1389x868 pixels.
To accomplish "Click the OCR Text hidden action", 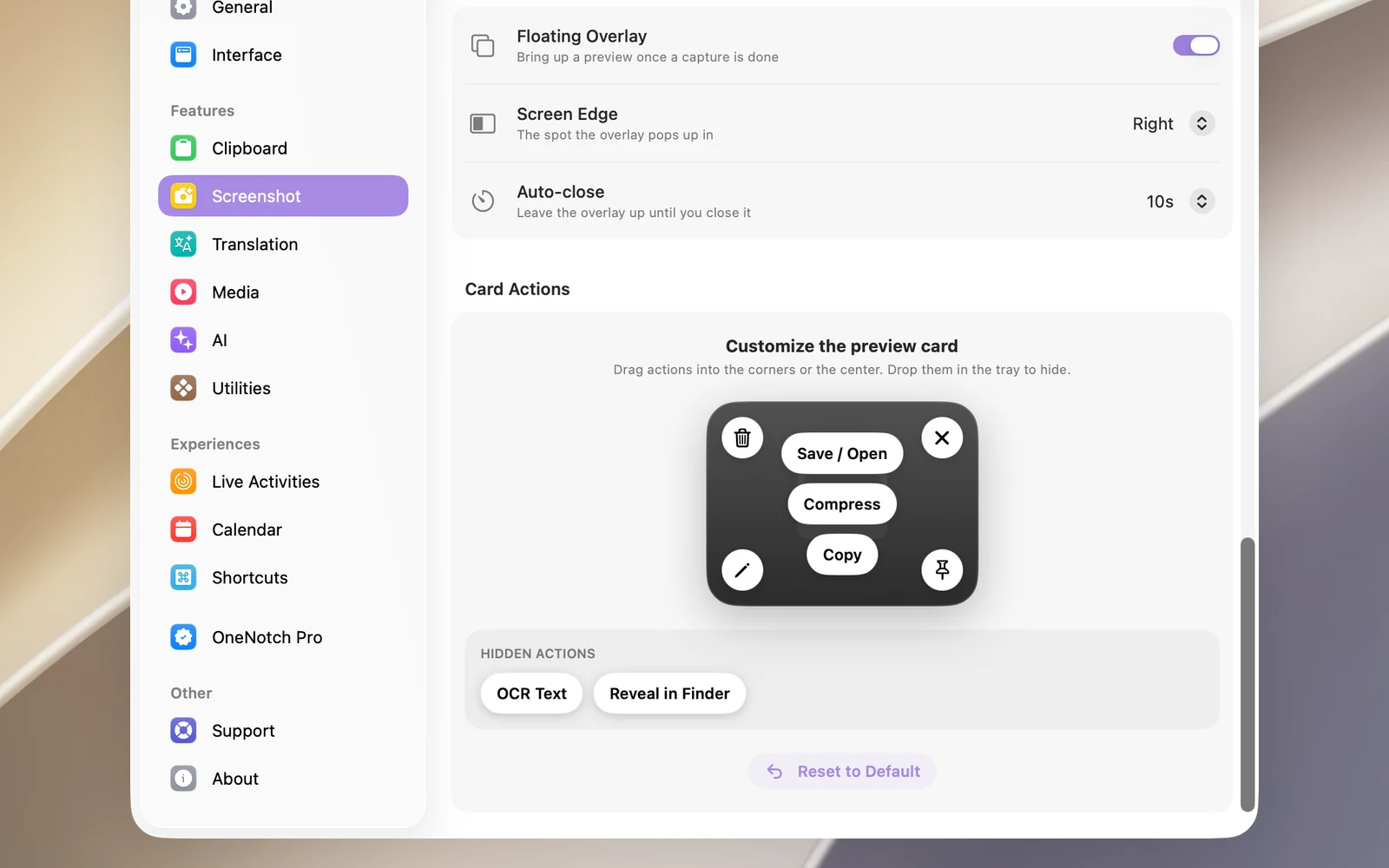I will coord(531,694).
